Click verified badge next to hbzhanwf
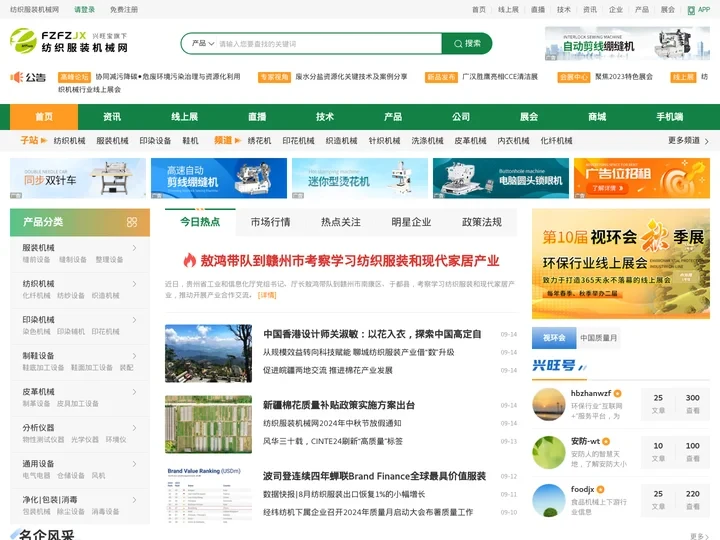Screen dimensions: 720x540 [618, 394]
